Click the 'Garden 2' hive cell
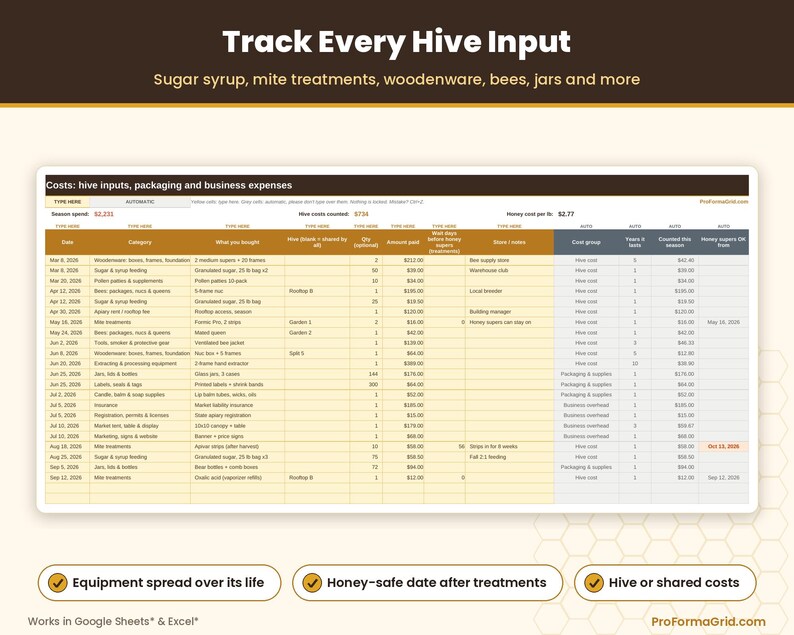794x635 pixels. point(317,333)
